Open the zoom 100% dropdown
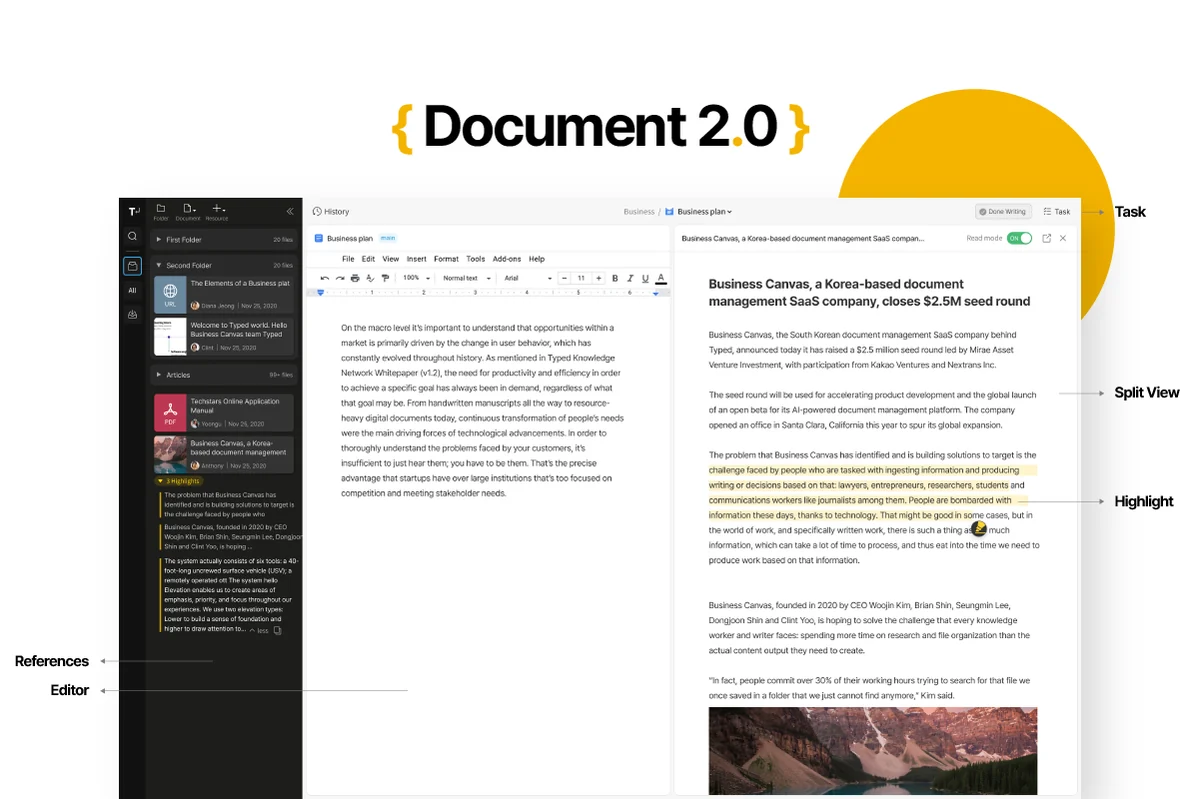1200x799 pixels. 416,278
